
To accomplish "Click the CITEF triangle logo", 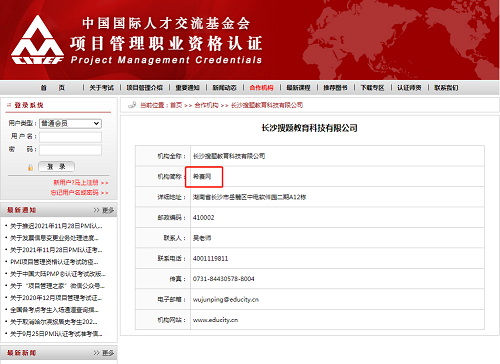I will [37, 39].
